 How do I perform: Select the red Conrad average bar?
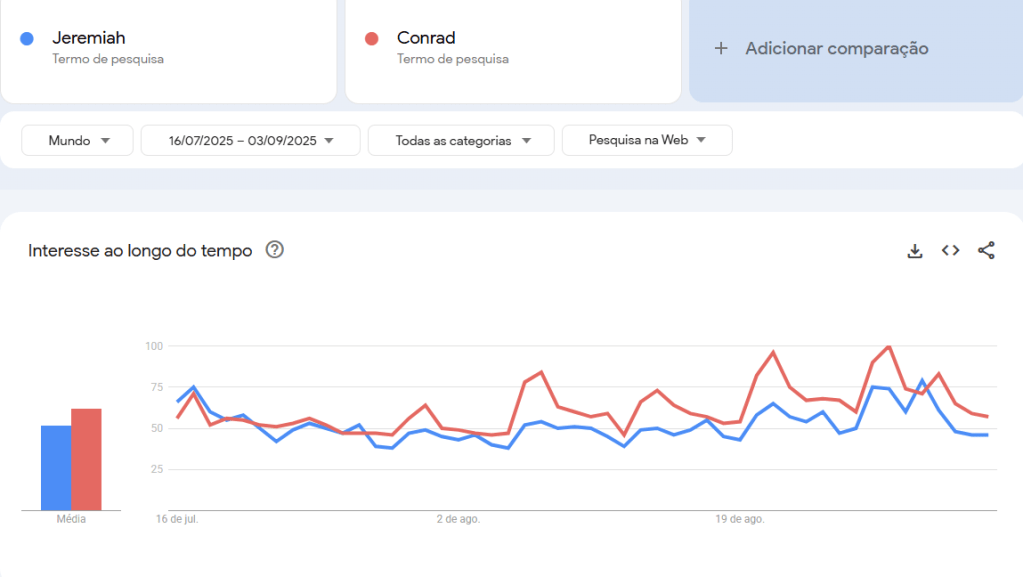86,460
